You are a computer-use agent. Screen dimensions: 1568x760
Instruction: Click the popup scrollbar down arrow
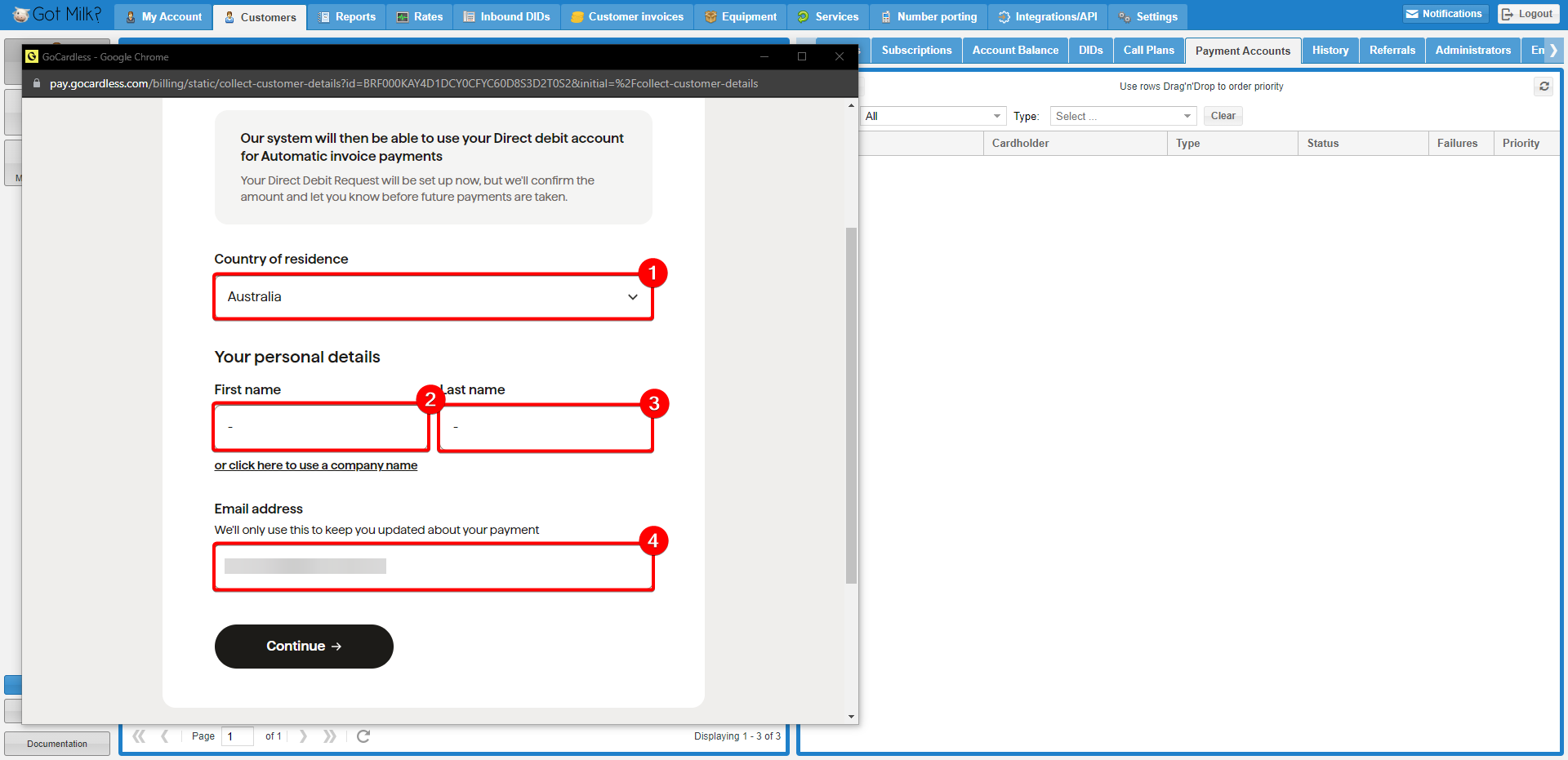pyautogui.click(x=851, y=717)
